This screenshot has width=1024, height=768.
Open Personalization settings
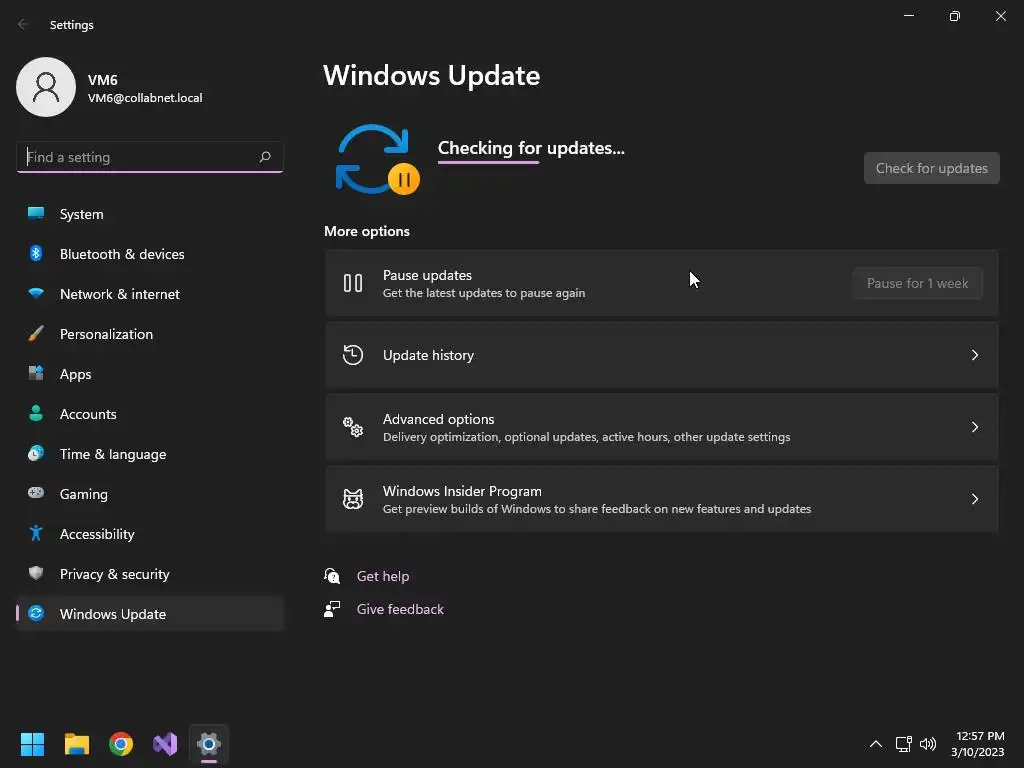pyautogui.click(x=150, y=334)
